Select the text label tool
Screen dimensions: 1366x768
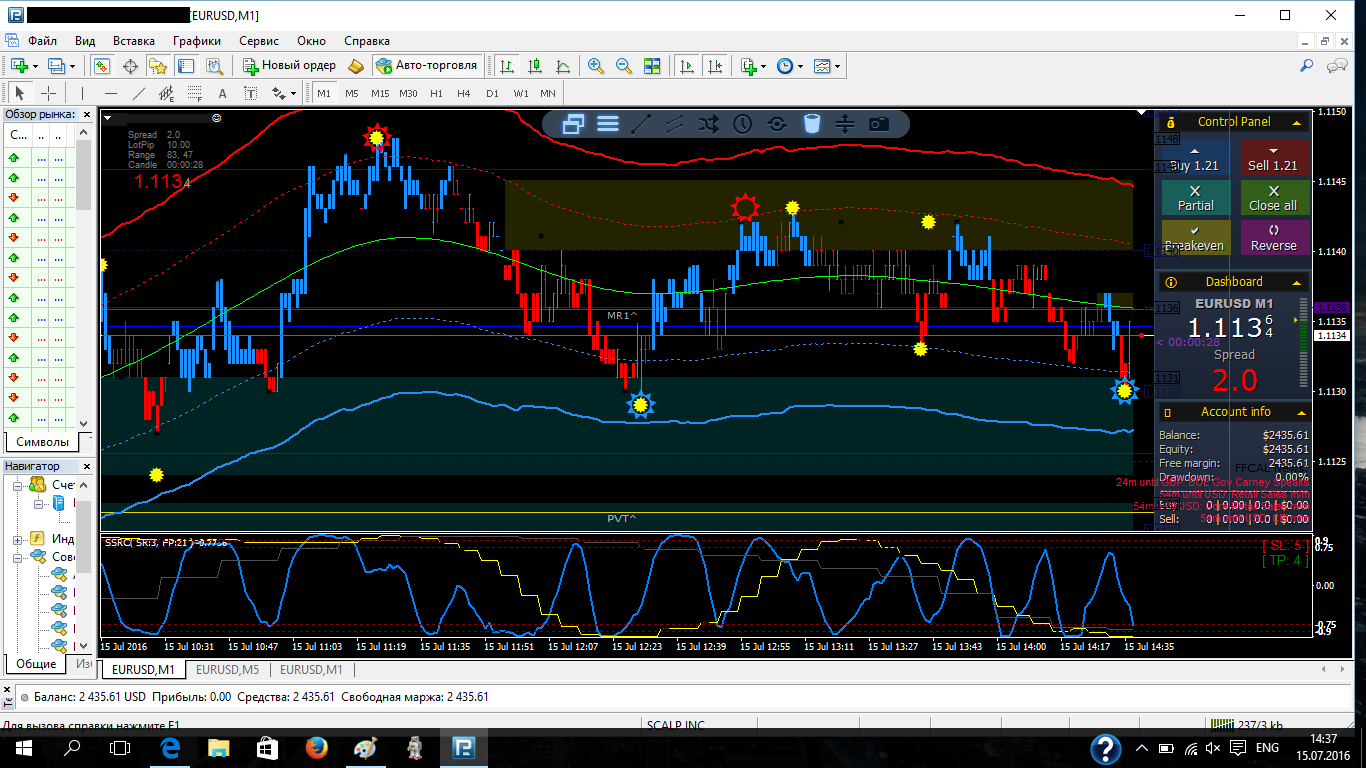click(x=250, y=93)
